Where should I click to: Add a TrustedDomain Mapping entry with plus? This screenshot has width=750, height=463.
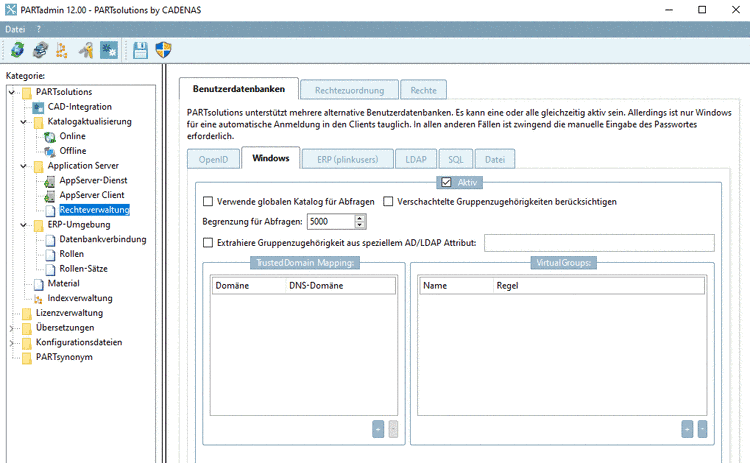coord(378,429)
